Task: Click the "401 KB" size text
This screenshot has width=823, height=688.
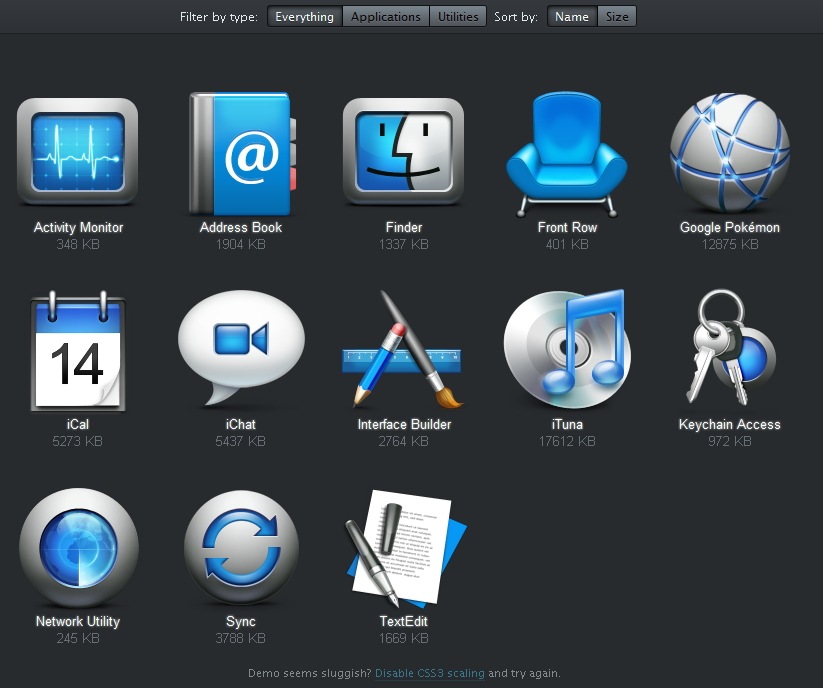Action: coord(567,245)
